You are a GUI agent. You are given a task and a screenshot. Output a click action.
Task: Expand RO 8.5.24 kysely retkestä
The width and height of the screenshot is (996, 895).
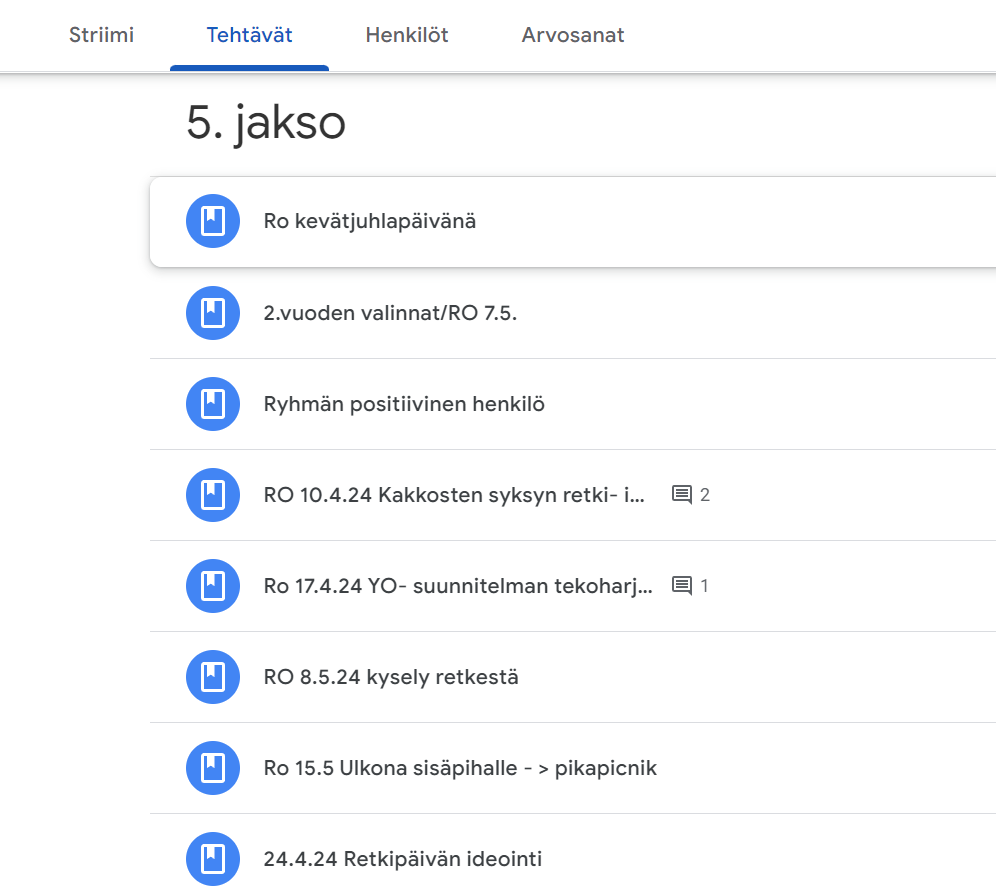point(573,677)
